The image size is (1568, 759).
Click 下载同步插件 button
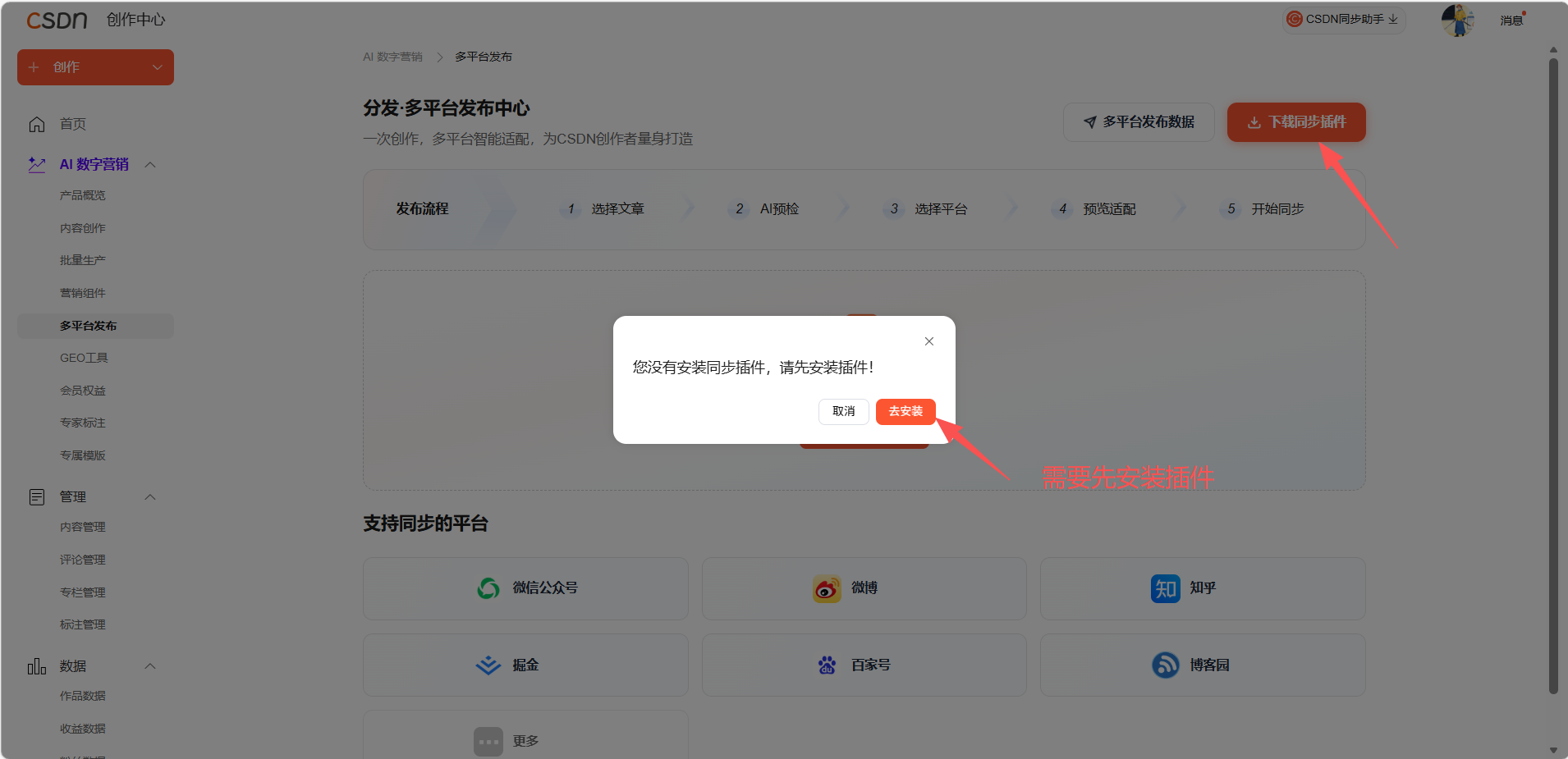(1296, 122)
